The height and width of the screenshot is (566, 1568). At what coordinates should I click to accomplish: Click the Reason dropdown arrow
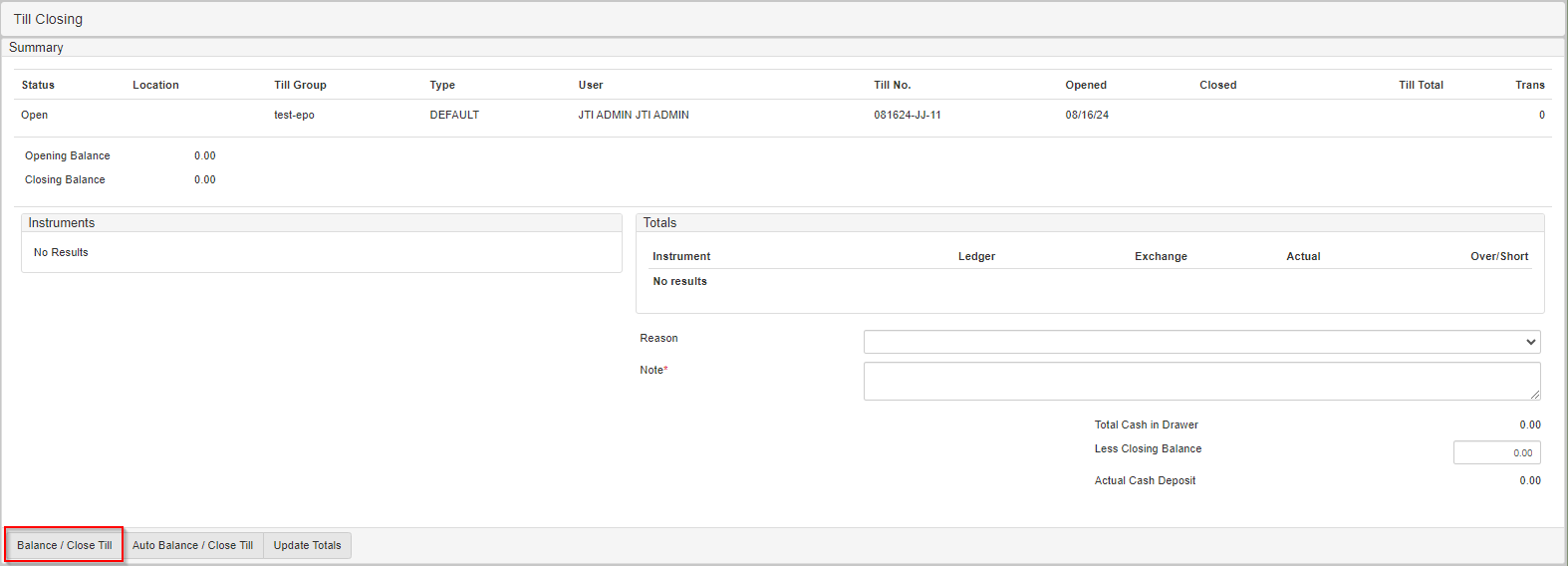click(x=1530, y=342)
